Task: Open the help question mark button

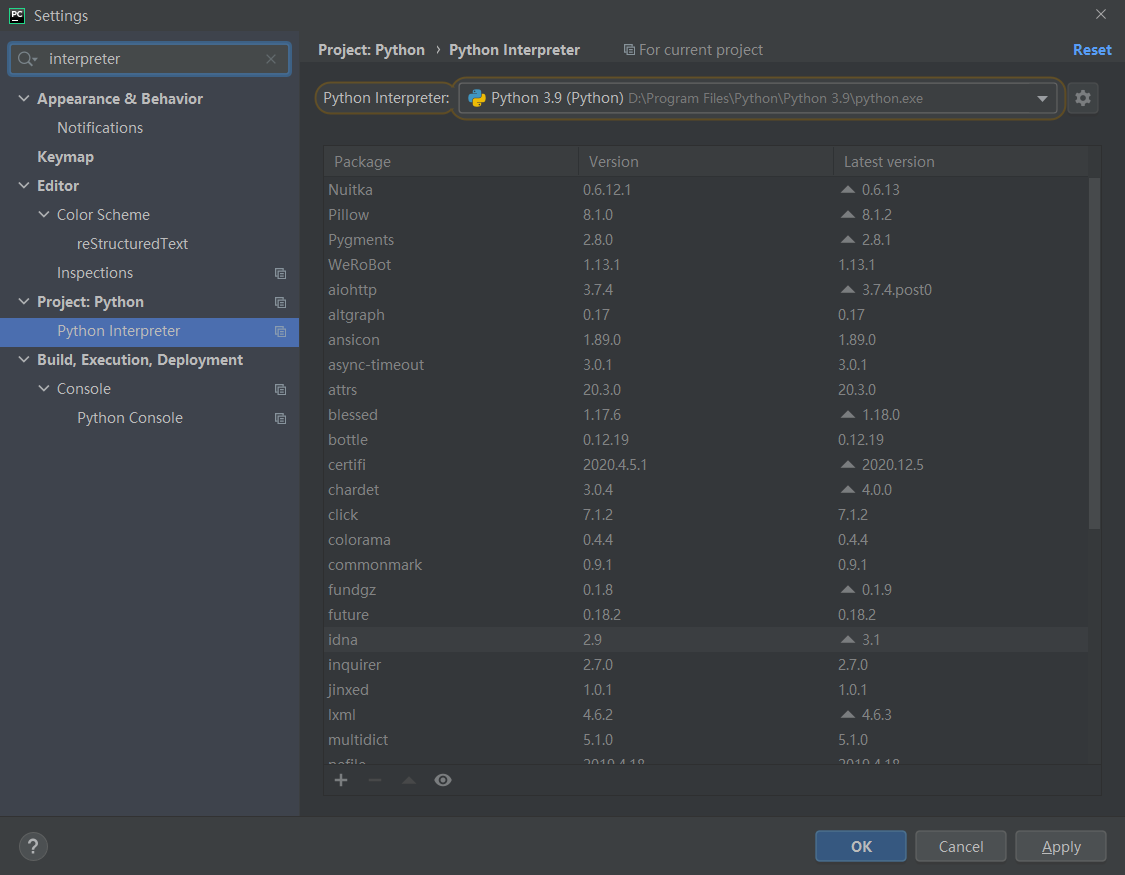Action: coord(33,846)
